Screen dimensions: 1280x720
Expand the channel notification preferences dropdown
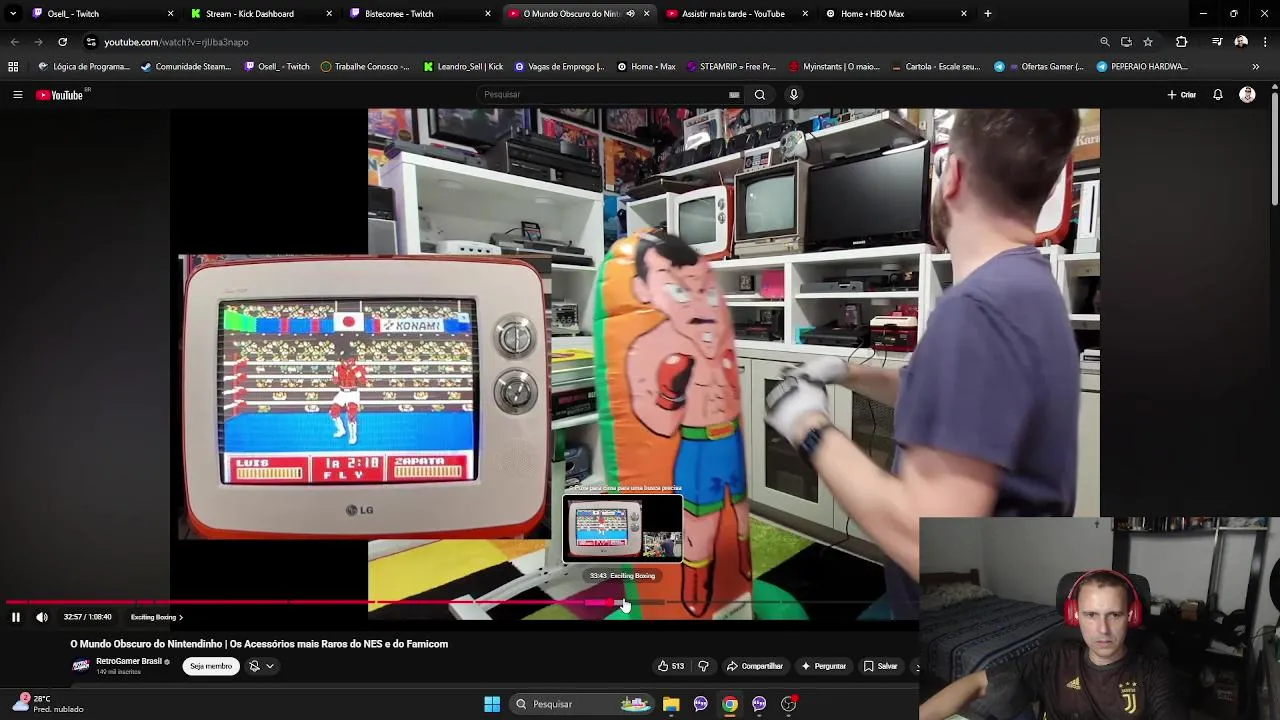261,666
